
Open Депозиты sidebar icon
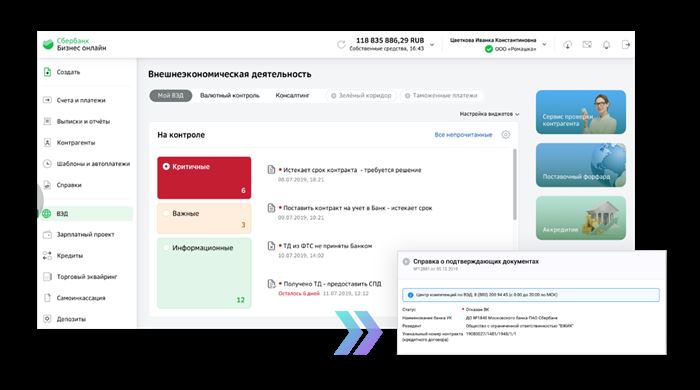[47, 319]
